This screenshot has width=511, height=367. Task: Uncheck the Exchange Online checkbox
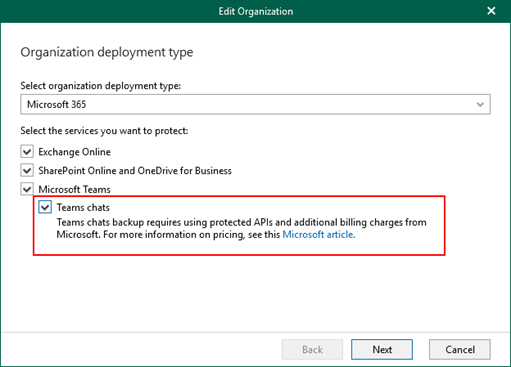tap(27, 152)
